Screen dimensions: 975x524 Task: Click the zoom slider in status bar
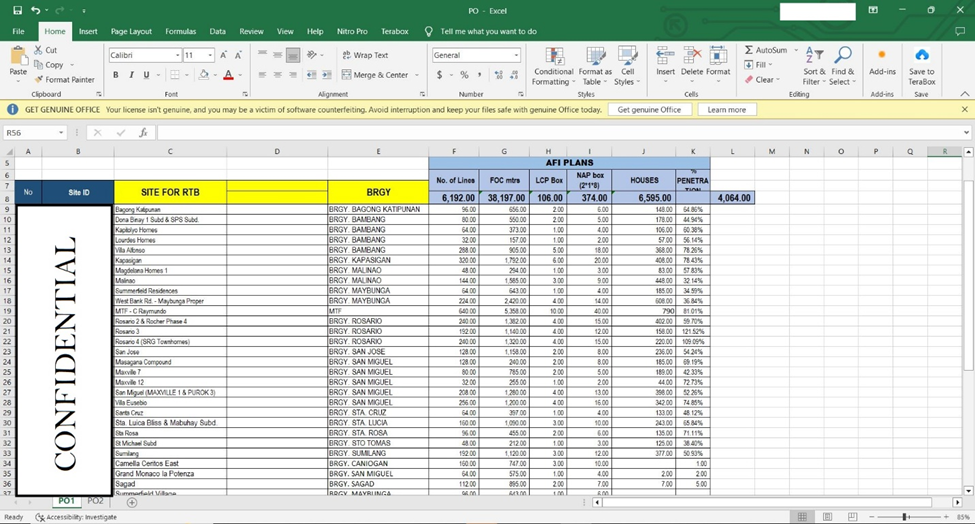[x=904, y=517]
